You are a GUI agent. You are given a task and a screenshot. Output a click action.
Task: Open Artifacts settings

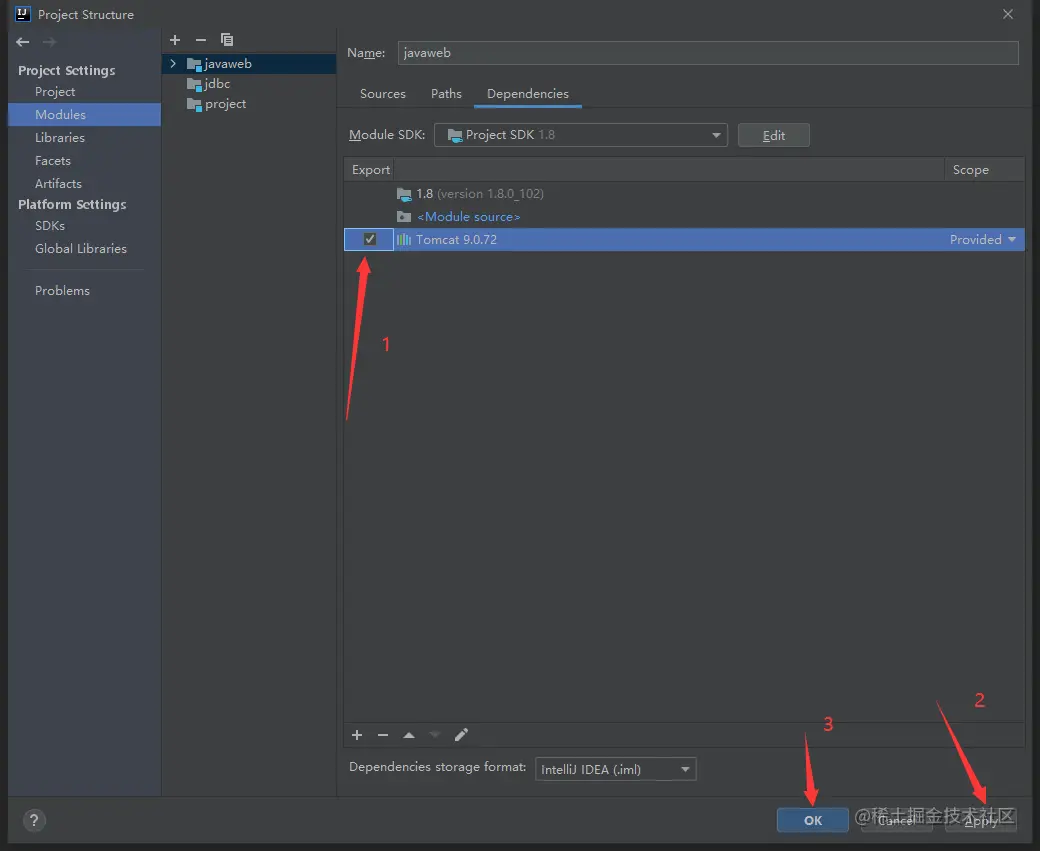(x=58, y=184)
